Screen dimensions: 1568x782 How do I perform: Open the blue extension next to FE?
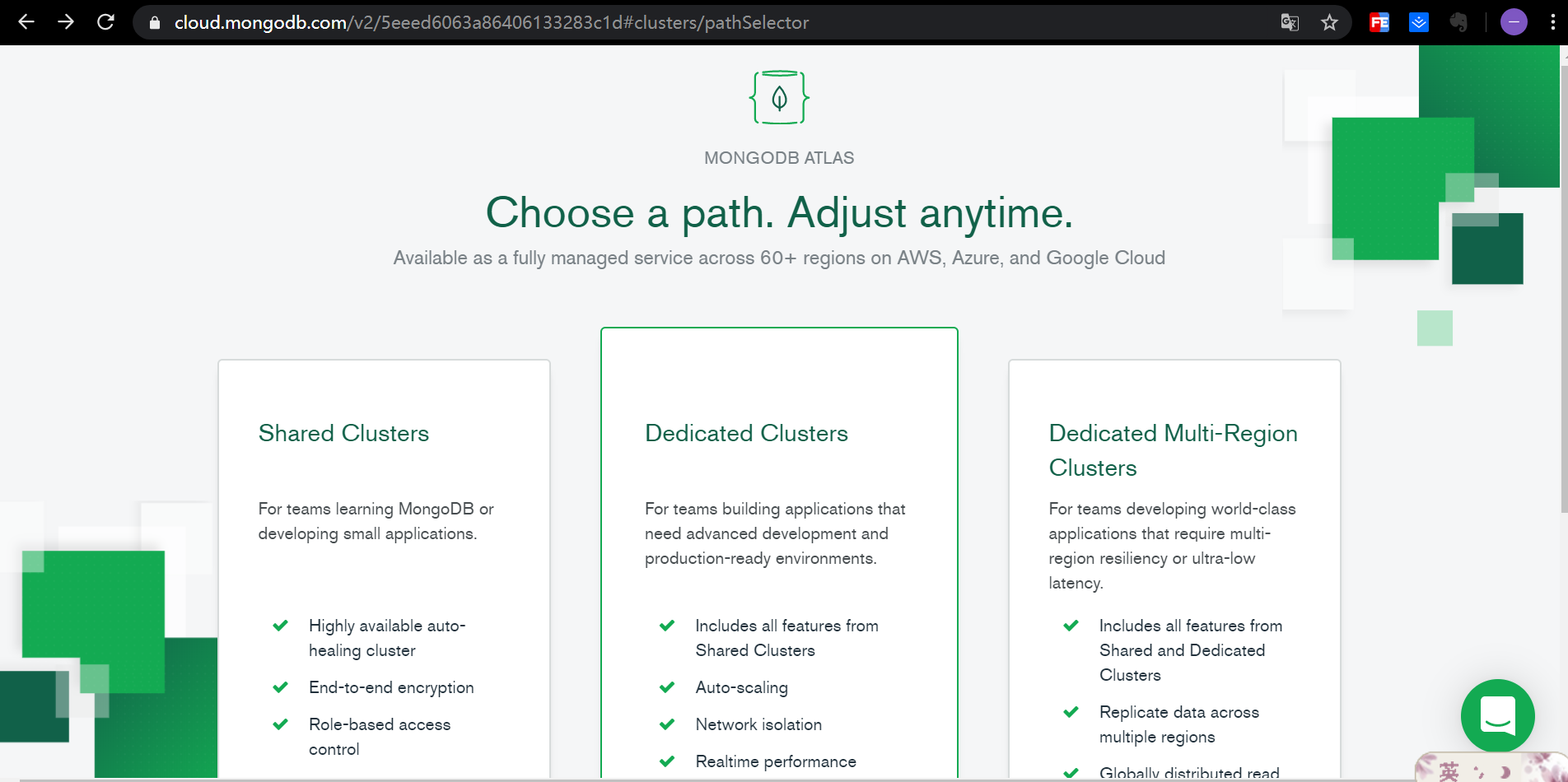(1419, 22)
